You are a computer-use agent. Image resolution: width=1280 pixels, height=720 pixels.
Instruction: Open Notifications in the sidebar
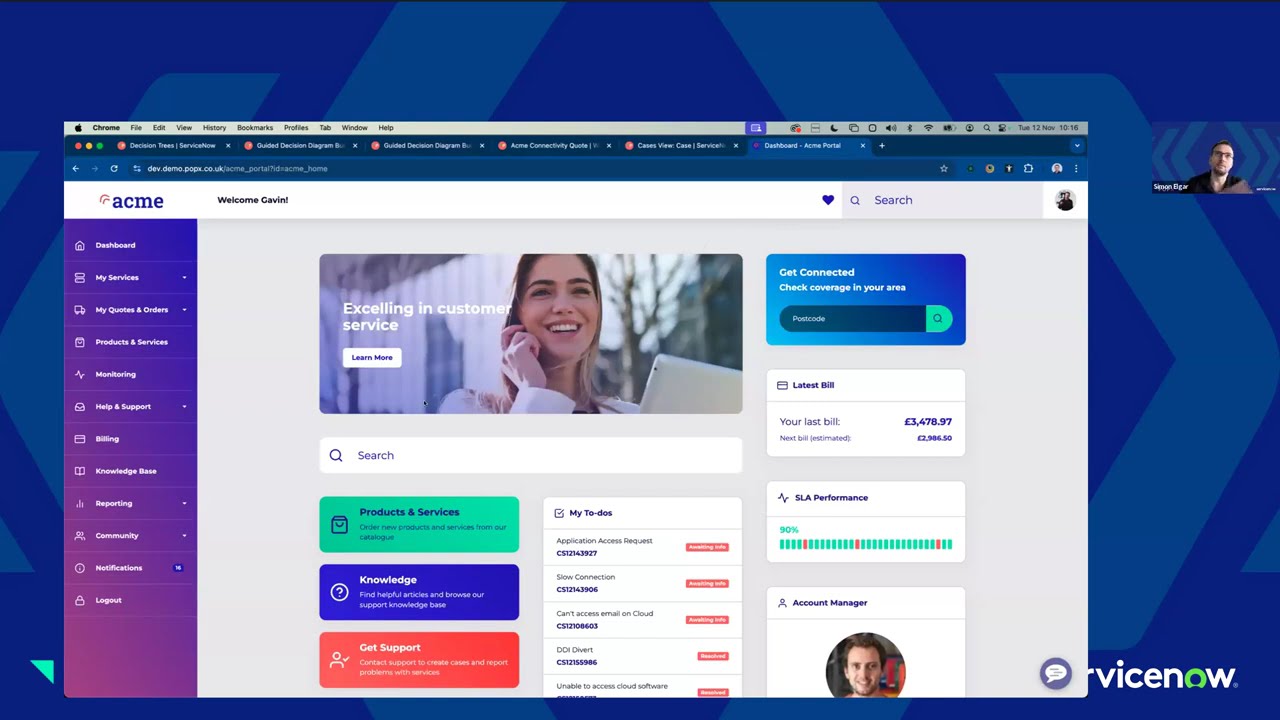130,568
